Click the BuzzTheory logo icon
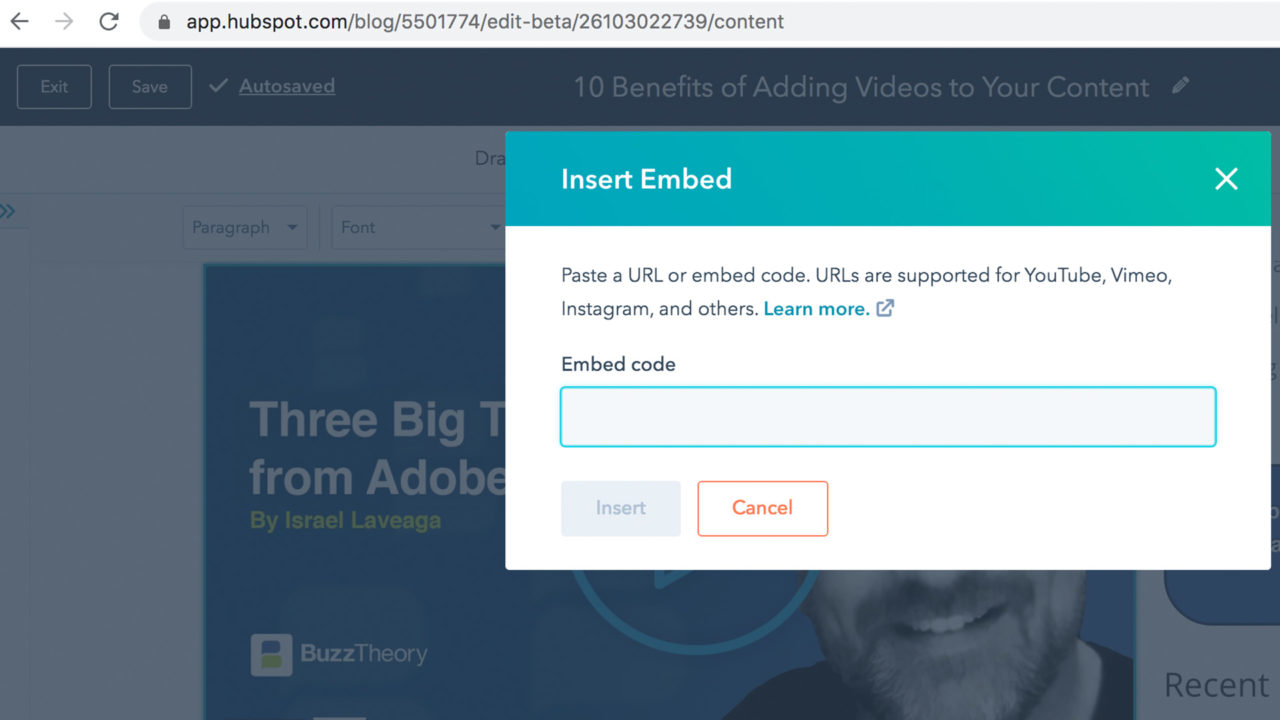This screenshot has height=720, width=1280. 271,655
